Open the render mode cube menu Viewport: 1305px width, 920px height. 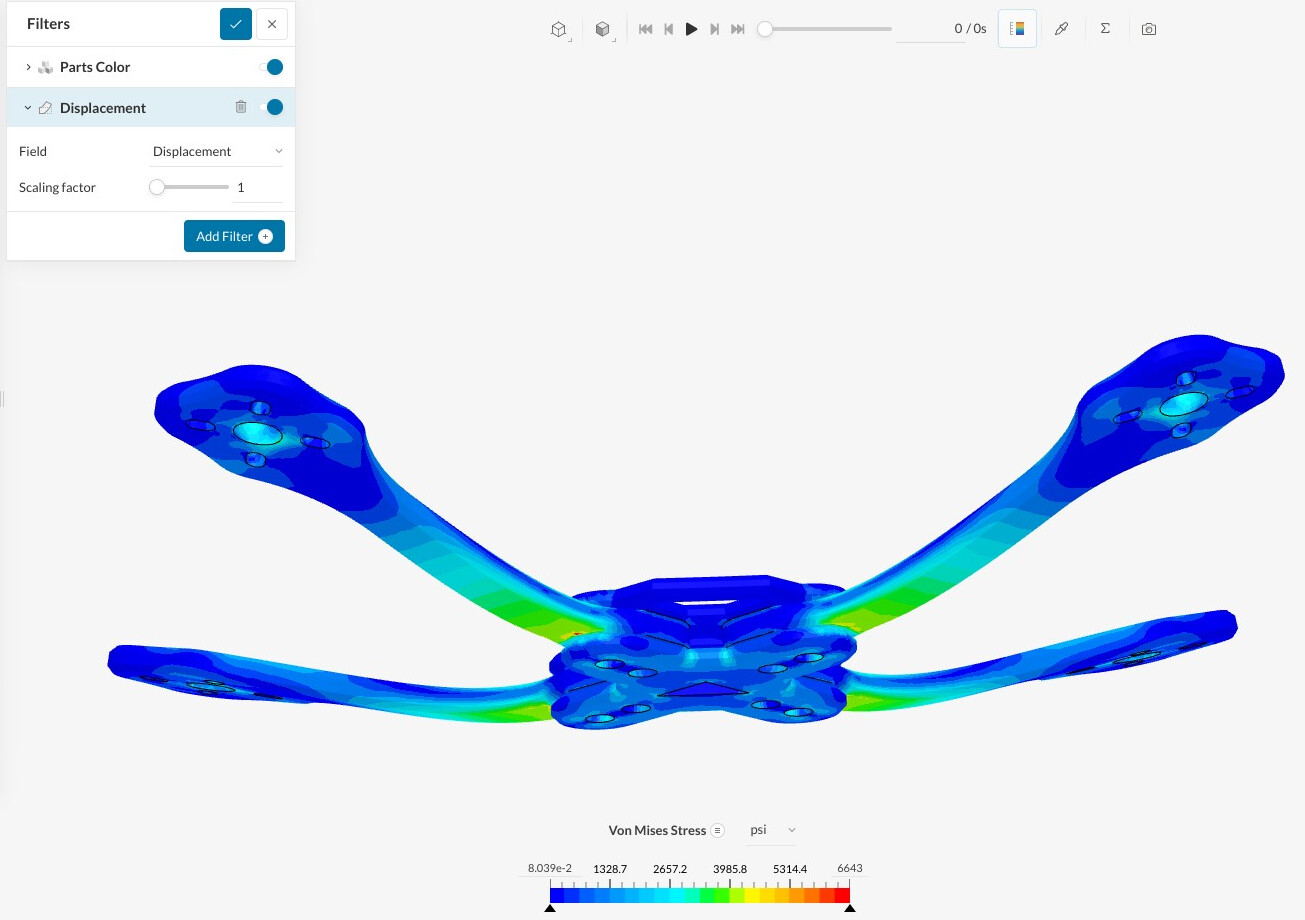click(x=603, y=29)
